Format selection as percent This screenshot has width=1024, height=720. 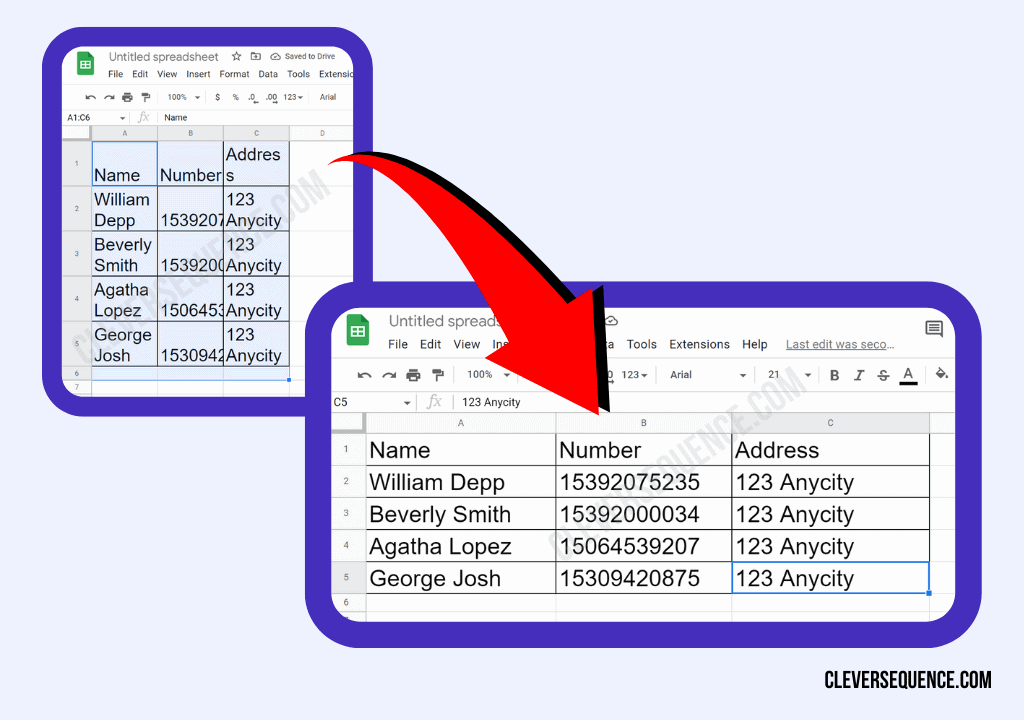[237, 97]
